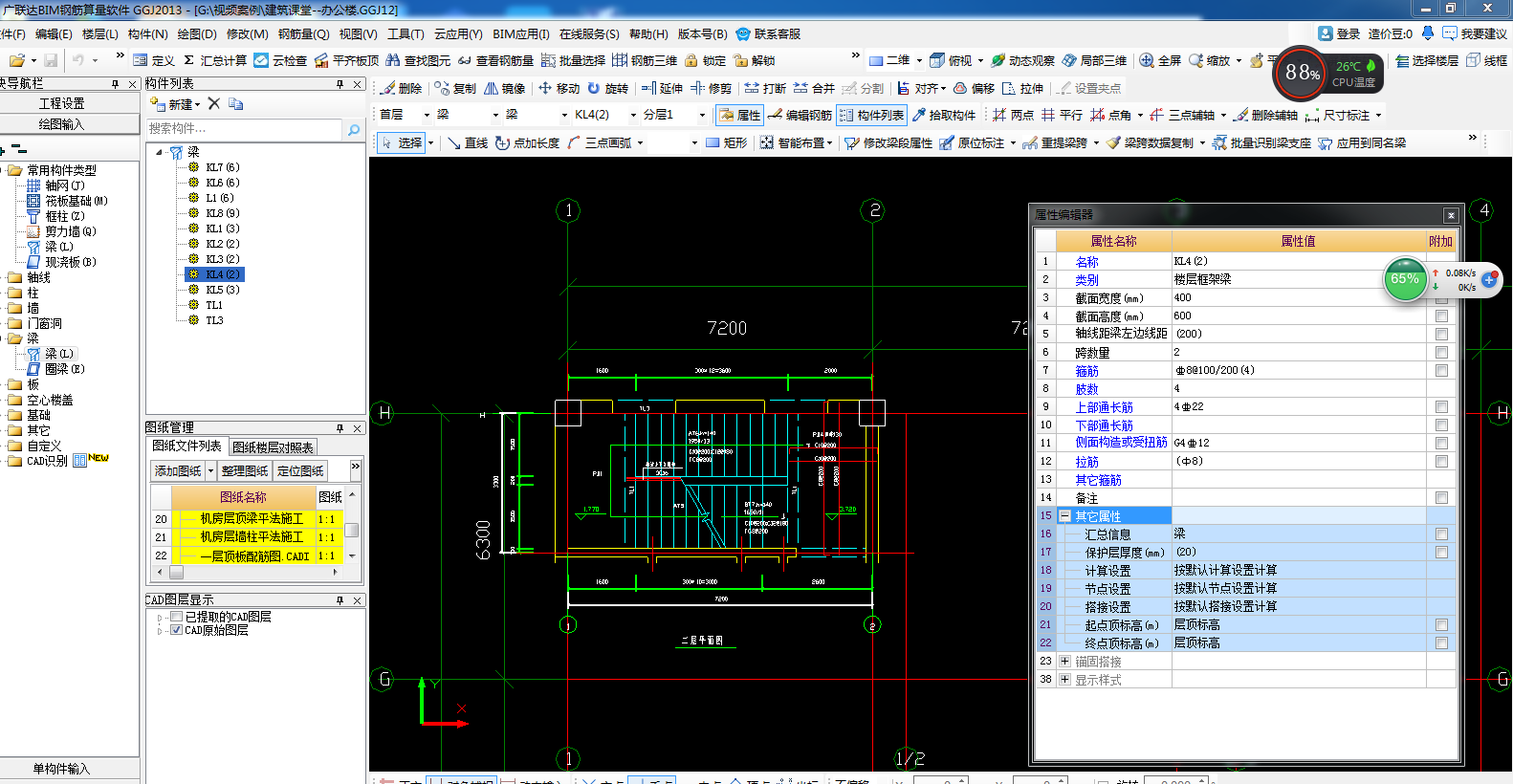Click 原位标注 annotation tool
This screenshot has height=784, width=1513.
tap(972, 142)
